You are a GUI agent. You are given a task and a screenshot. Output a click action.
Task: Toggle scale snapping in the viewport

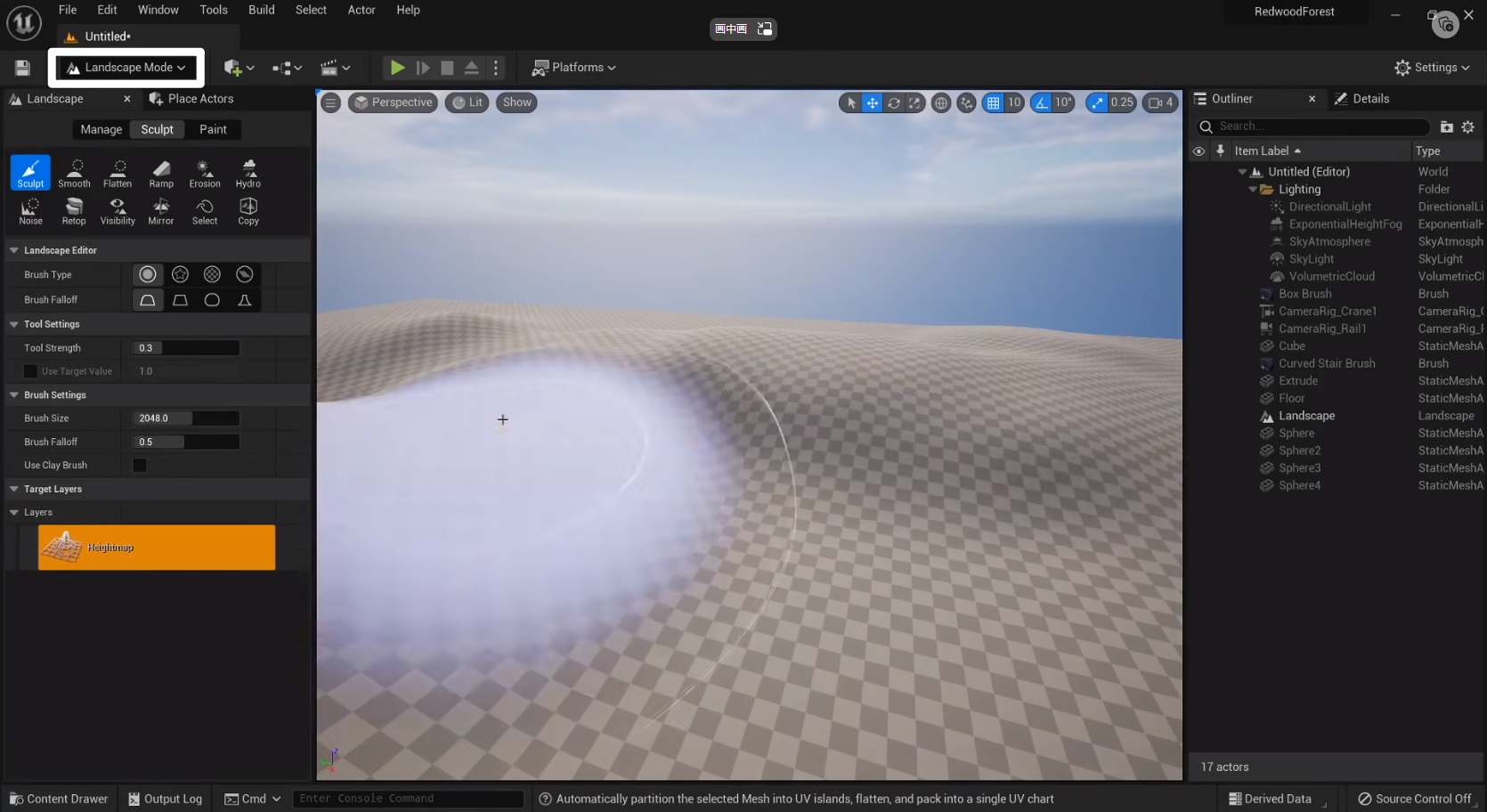click(x=1098, y=102)
